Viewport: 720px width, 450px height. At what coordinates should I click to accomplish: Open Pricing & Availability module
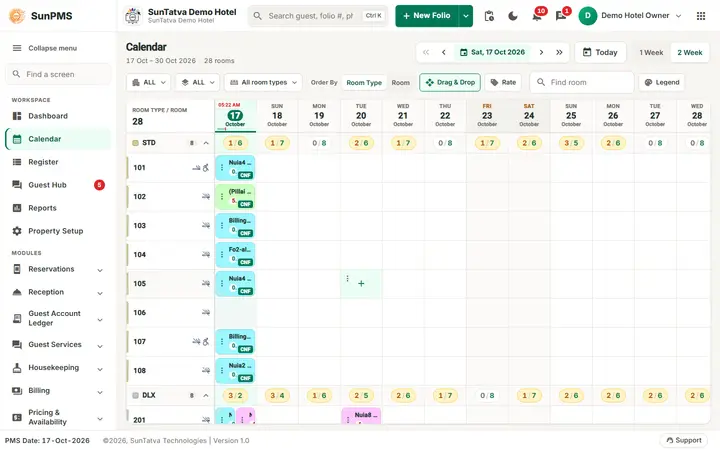coord(57,417)
